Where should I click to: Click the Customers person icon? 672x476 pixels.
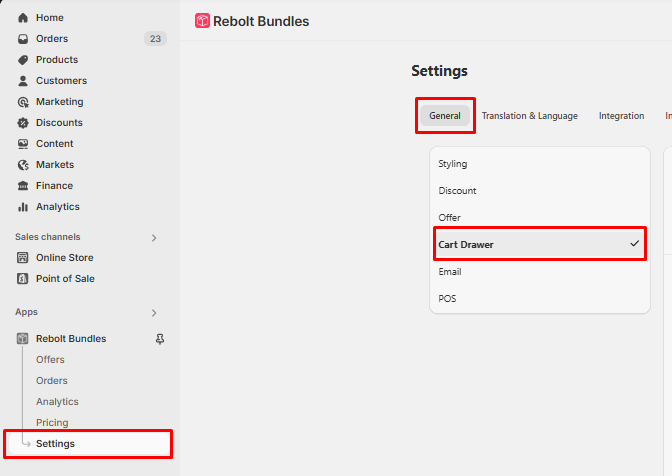click(x=23, y=81)
